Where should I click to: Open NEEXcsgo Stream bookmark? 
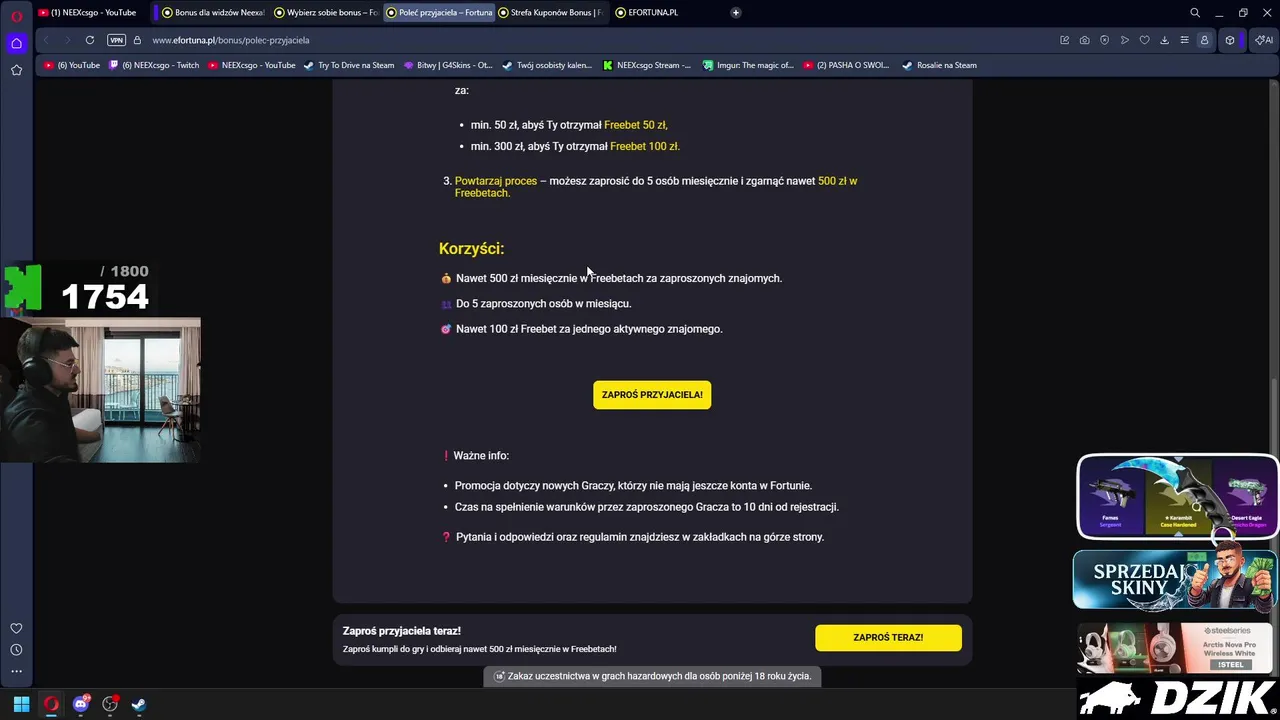[x=647, y=65]
